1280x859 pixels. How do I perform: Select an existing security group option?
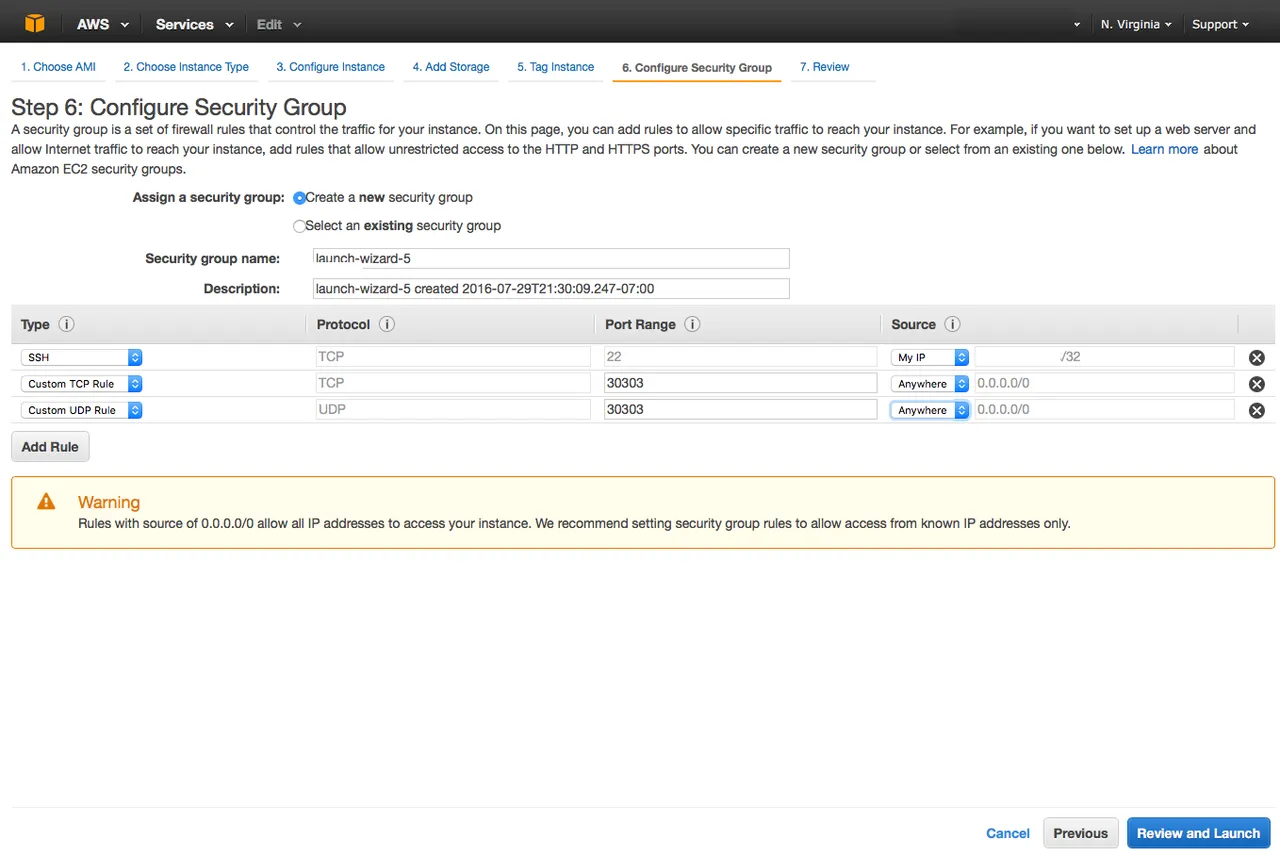point(299,226)
